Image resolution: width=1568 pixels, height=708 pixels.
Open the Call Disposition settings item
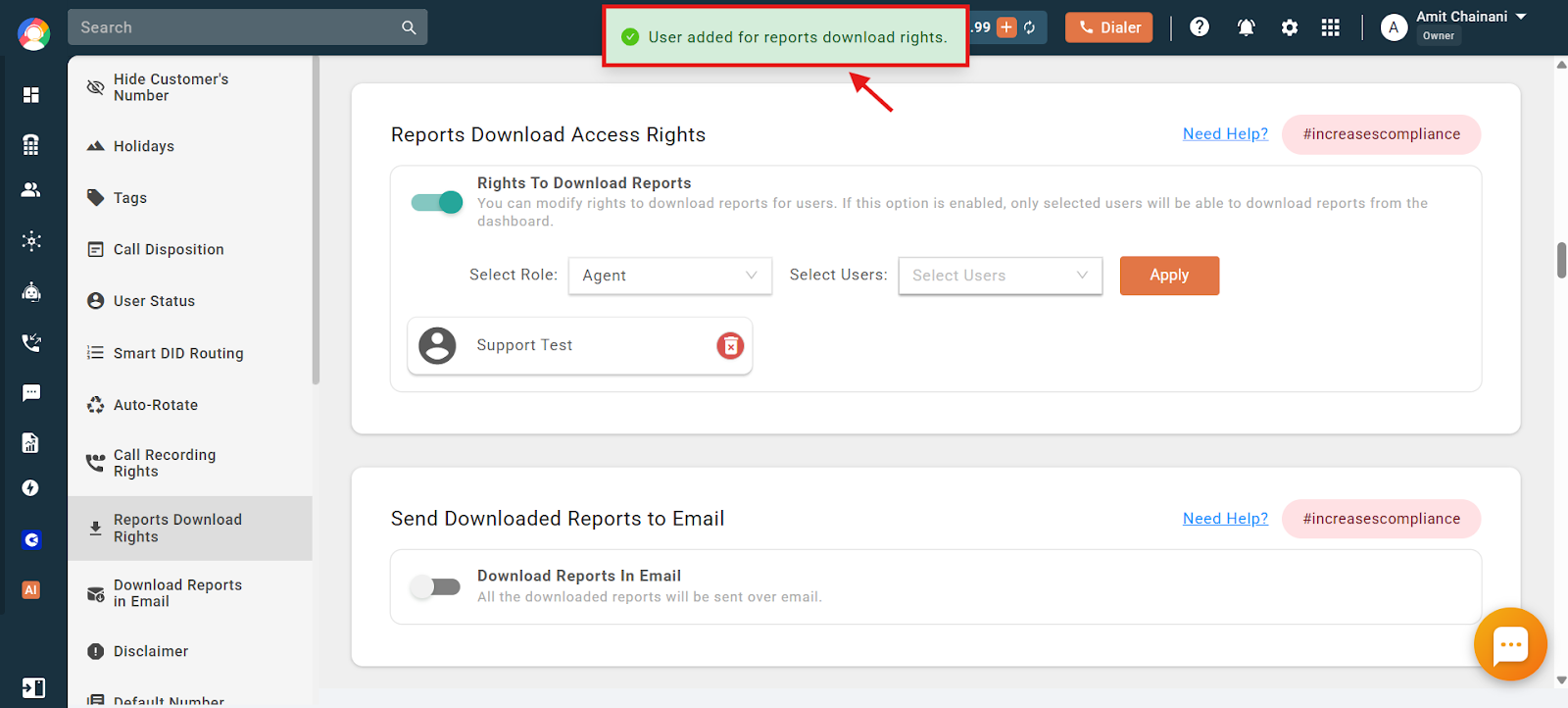pos(190,249)
